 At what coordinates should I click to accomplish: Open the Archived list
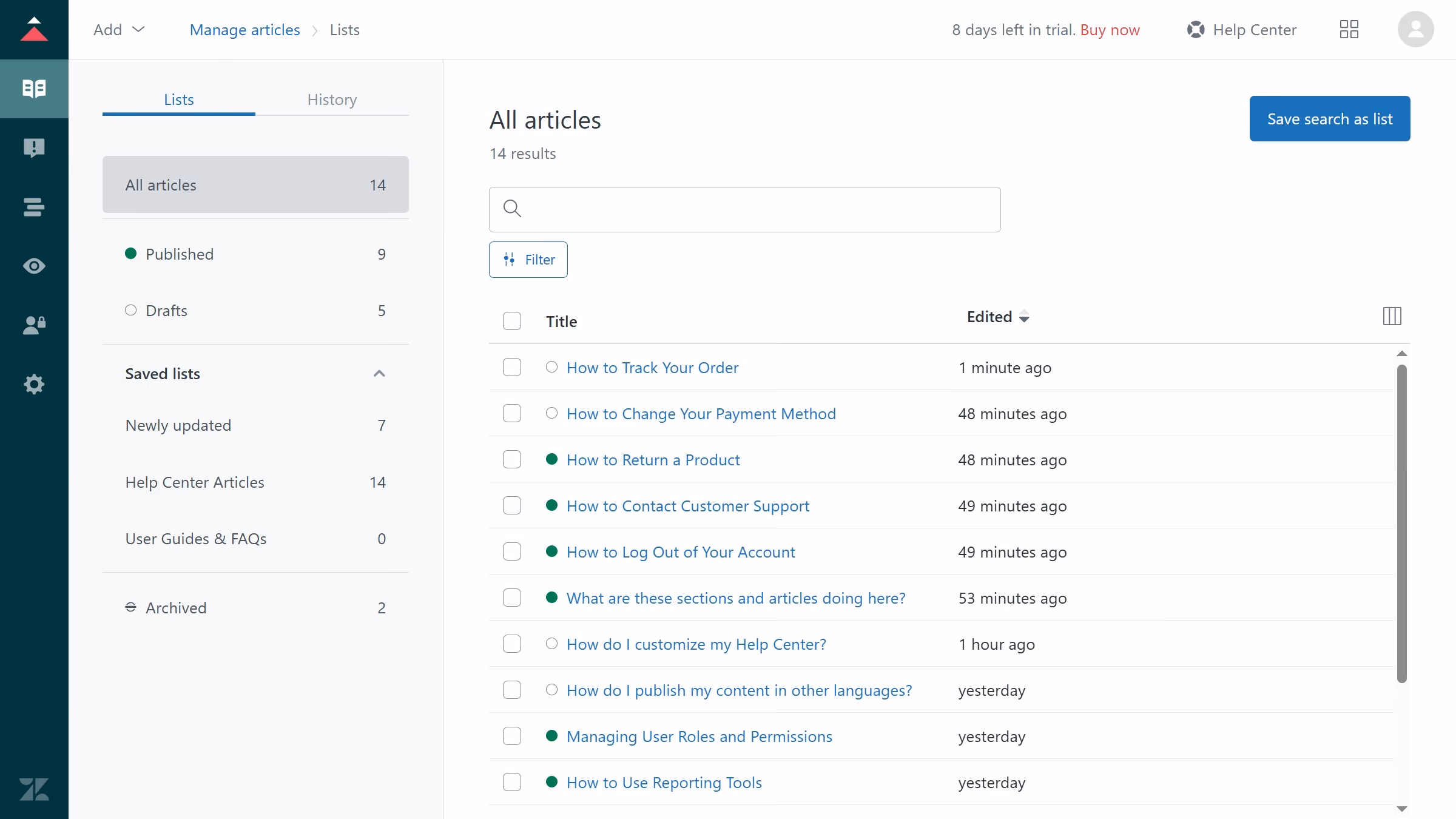(255, 607)
